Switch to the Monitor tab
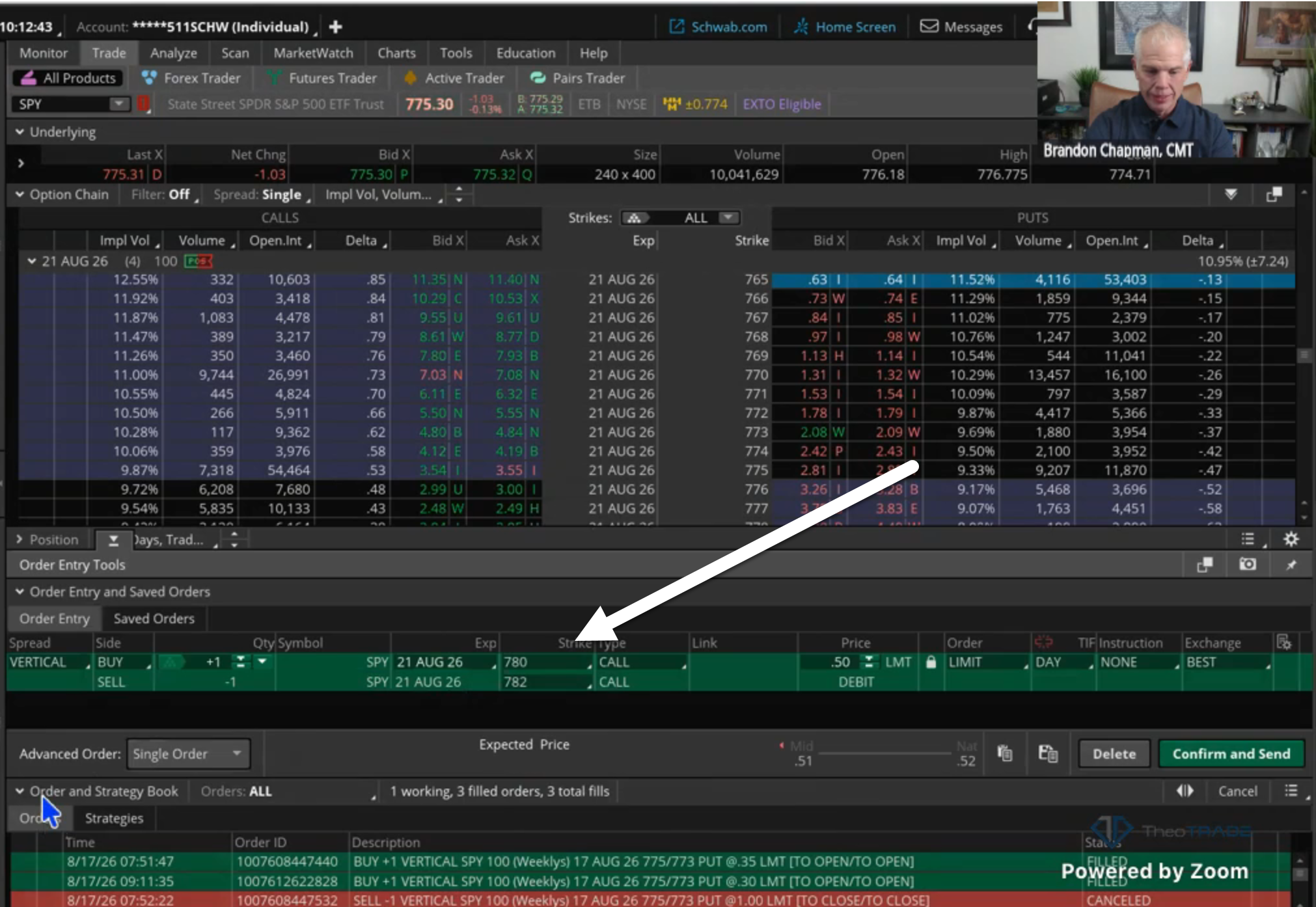The image size is (1316, 907). 44,53
